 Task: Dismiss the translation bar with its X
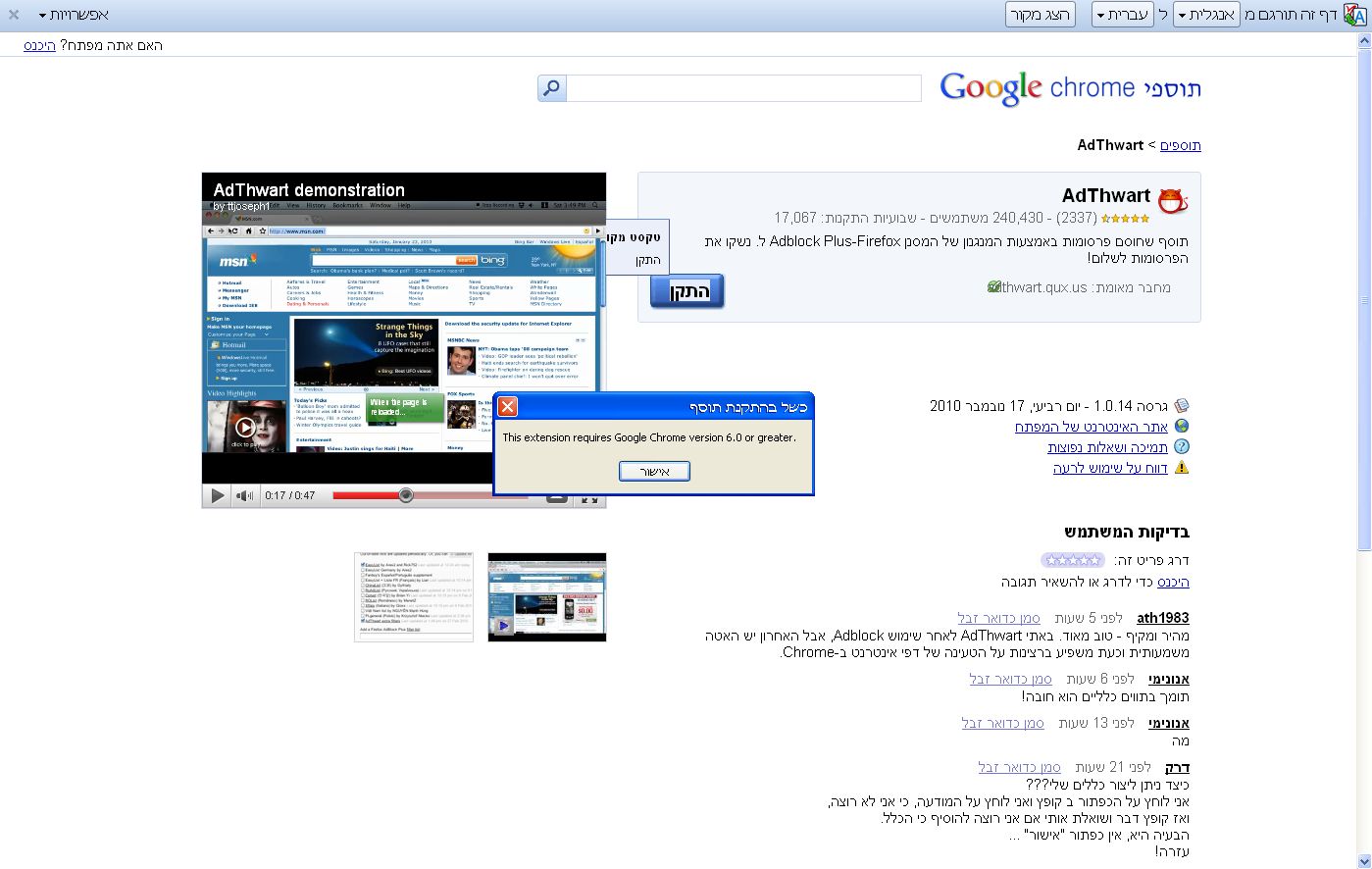point(14,15)
